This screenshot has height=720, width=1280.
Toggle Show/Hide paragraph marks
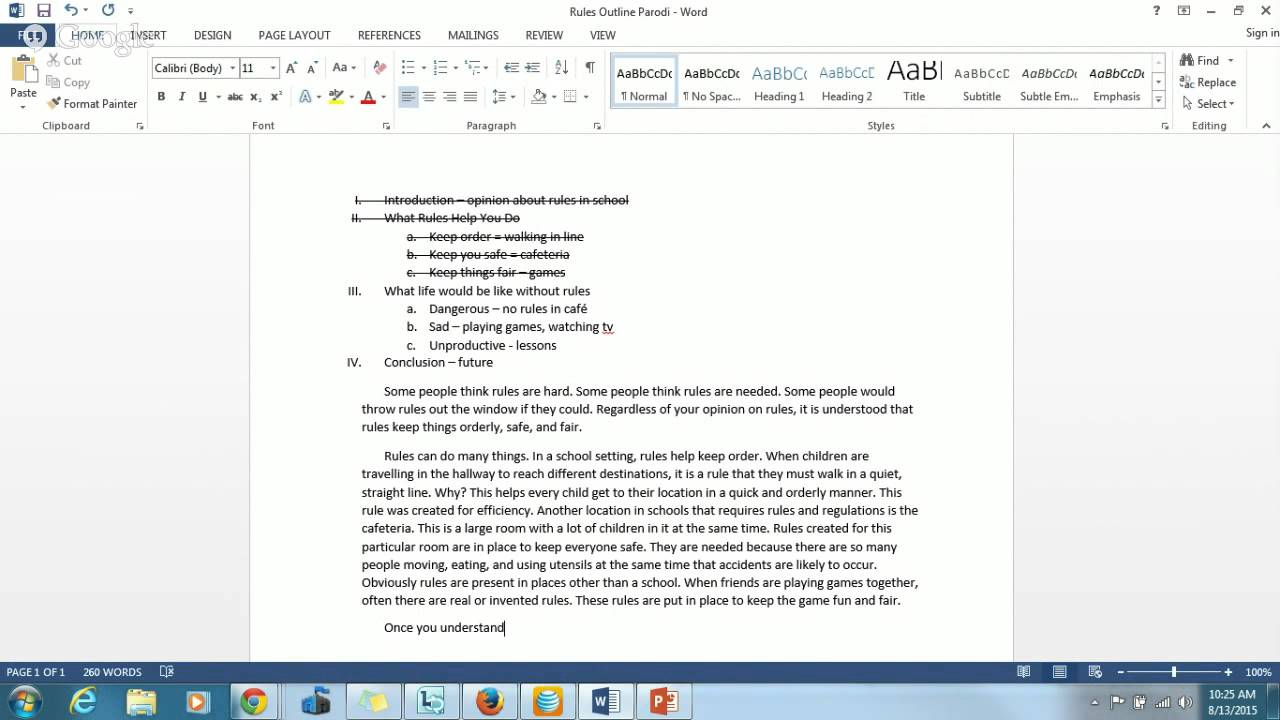[590, 68]
